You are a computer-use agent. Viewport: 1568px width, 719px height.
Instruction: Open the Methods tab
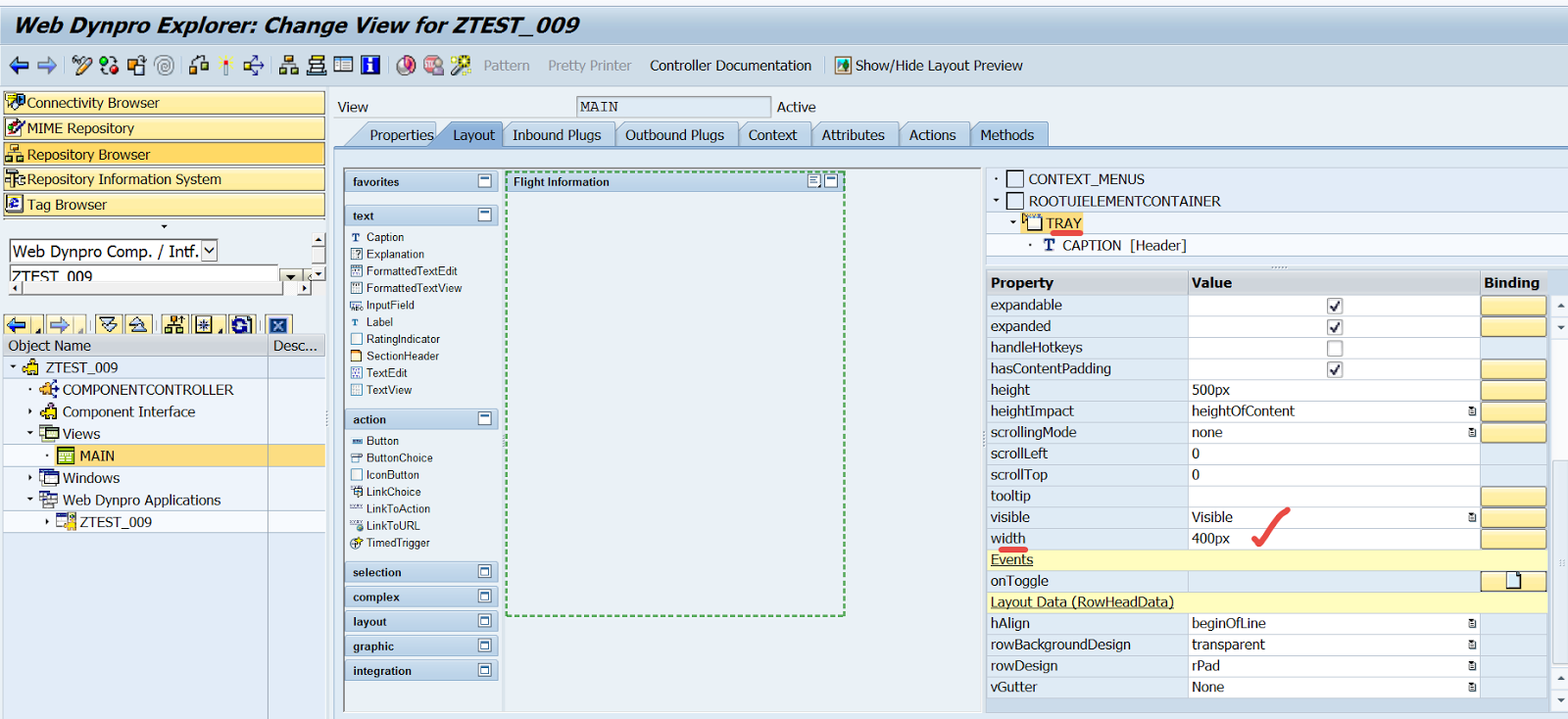coord(1006,135)
